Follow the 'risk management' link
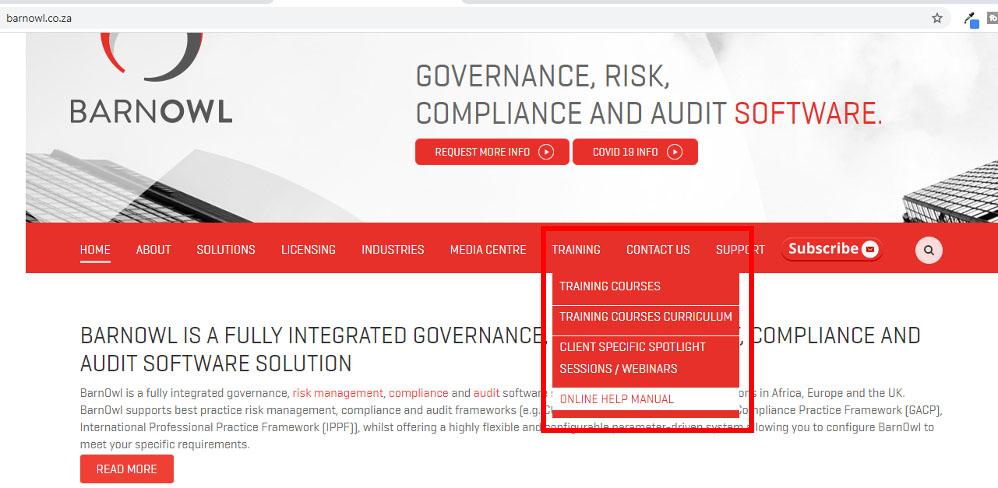 (338, 393)
